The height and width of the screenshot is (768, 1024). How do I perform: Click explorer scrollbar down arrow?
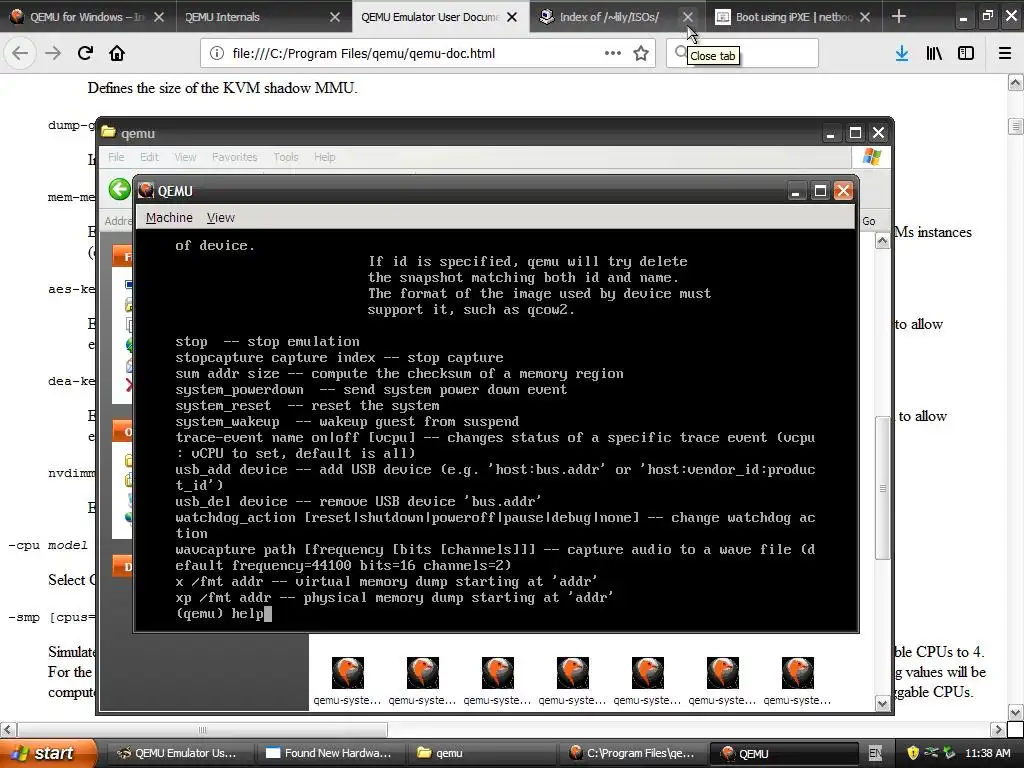882,703
